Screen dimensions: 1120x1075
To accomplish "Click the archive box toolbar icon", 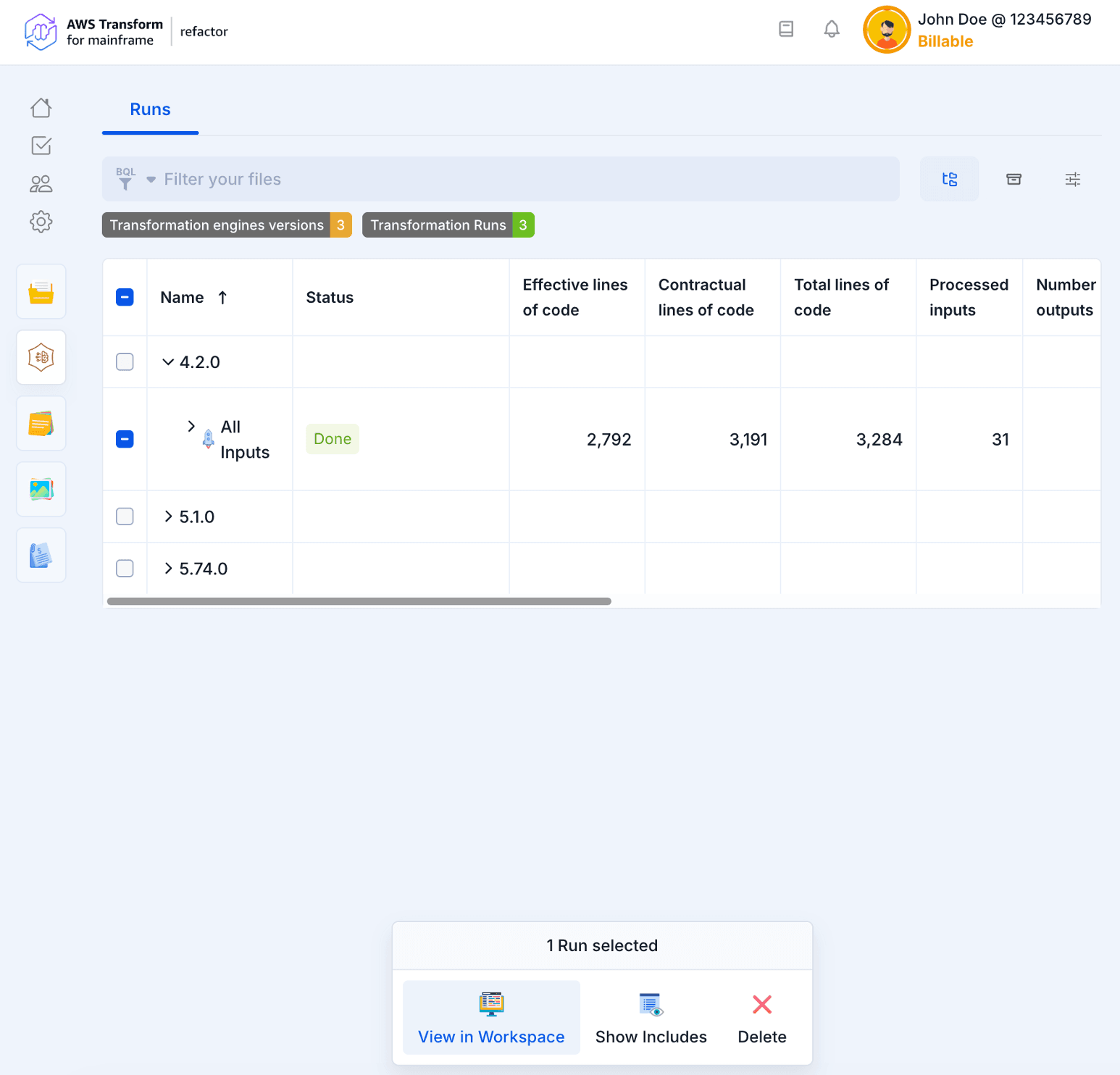I will tap(1014, 179).
